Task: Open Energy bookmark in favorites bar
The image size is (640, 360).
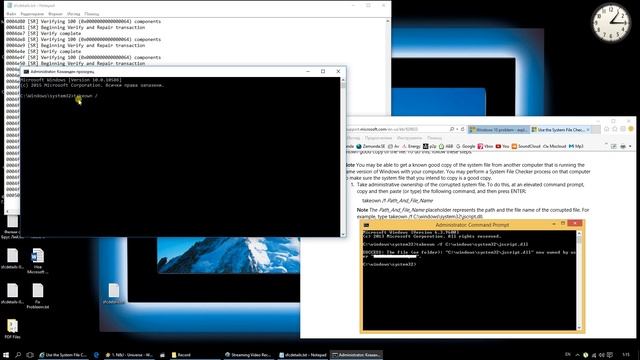Action: point(411,146)
